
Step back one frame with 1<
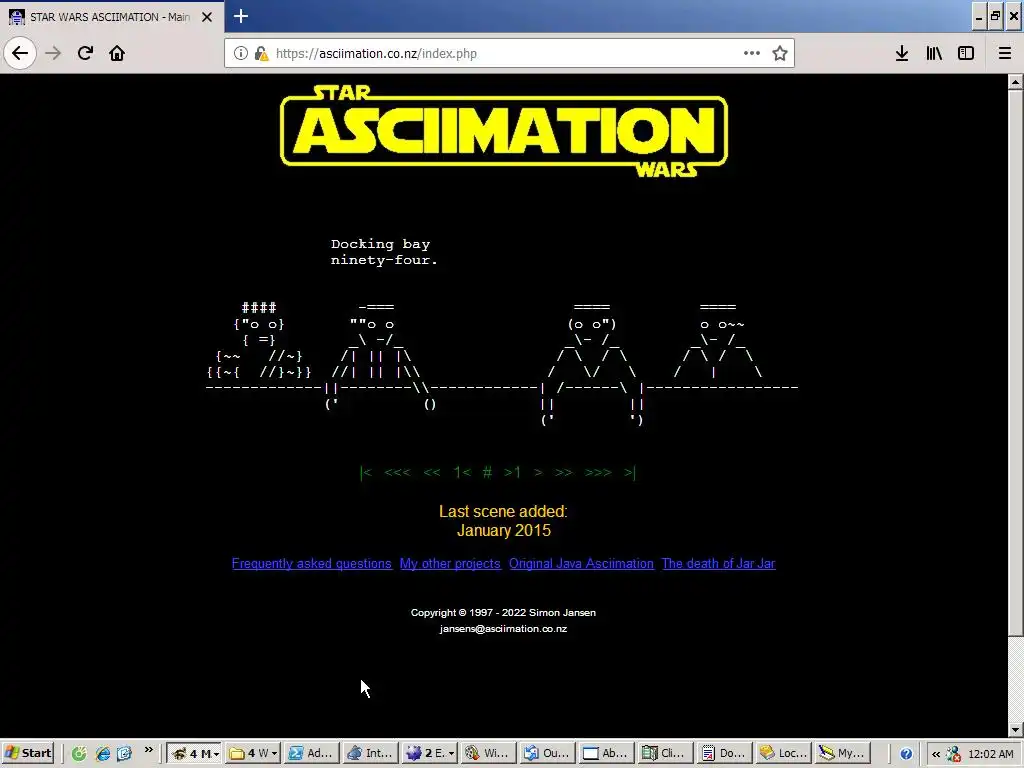coord(462,472)
